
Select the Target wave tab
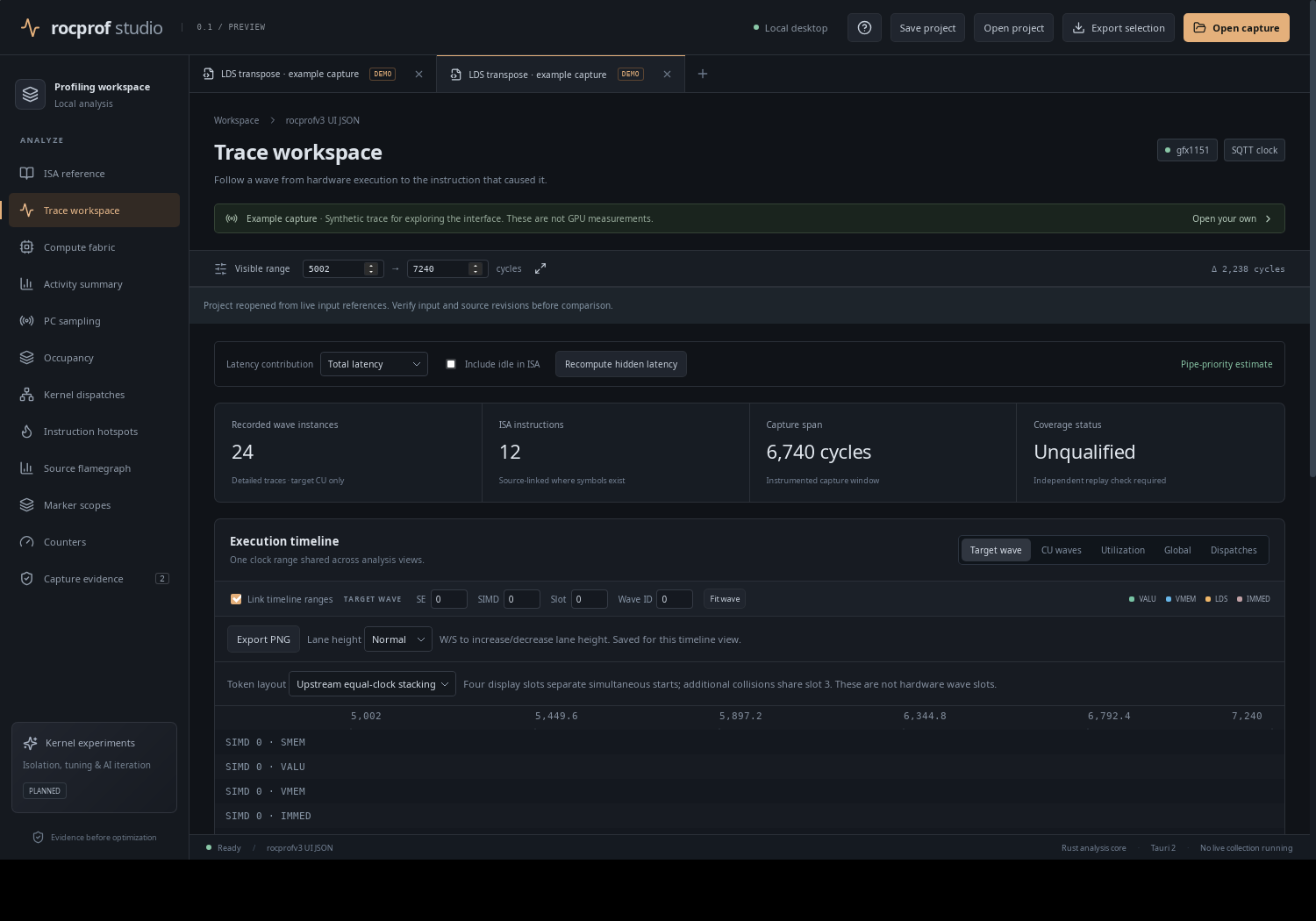pos(996,550)
